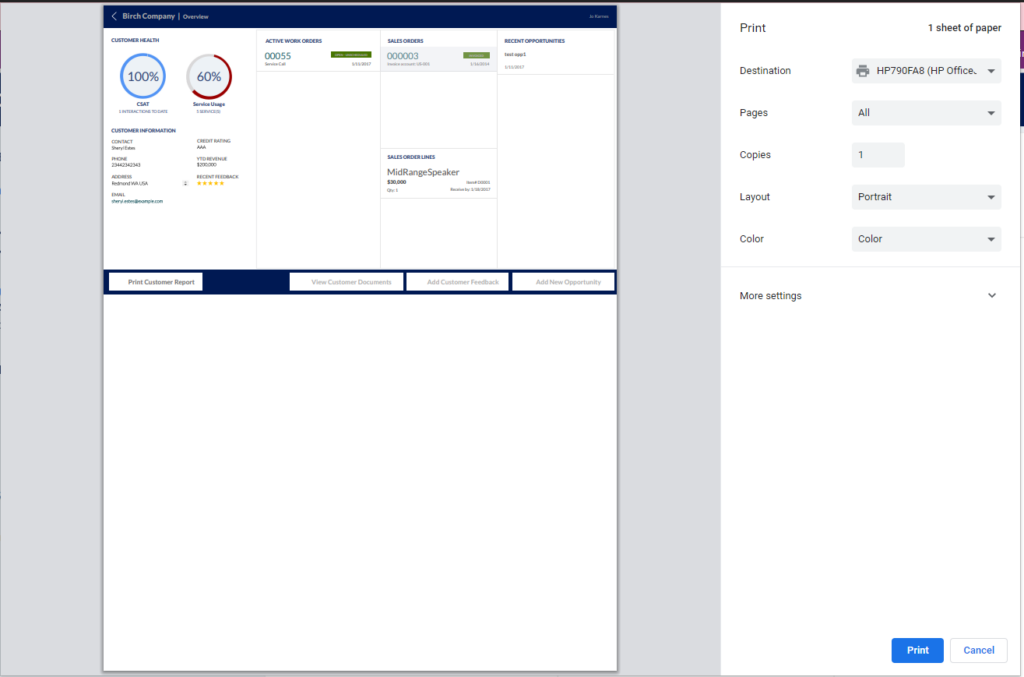Open the Destination printer dropdown
This screenshot has width=1024, height=677.
click(x=925, y=70)
